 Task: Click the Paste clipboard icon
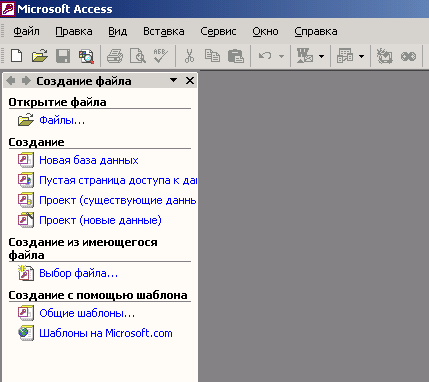pos(236,56)
